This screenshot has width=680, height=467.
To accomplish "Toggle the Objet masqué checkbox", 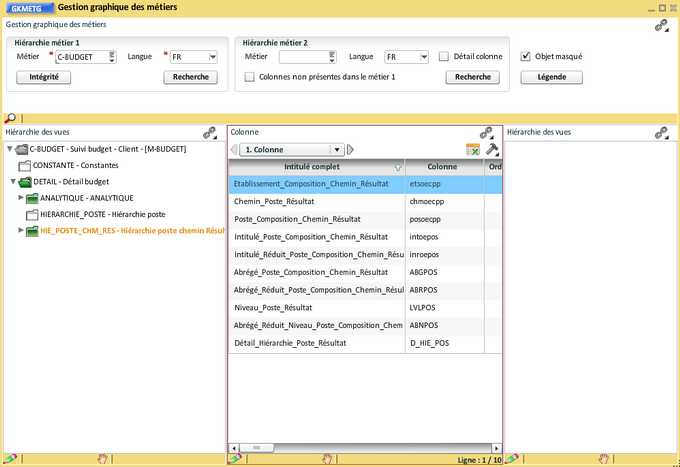I will [526, 57].
